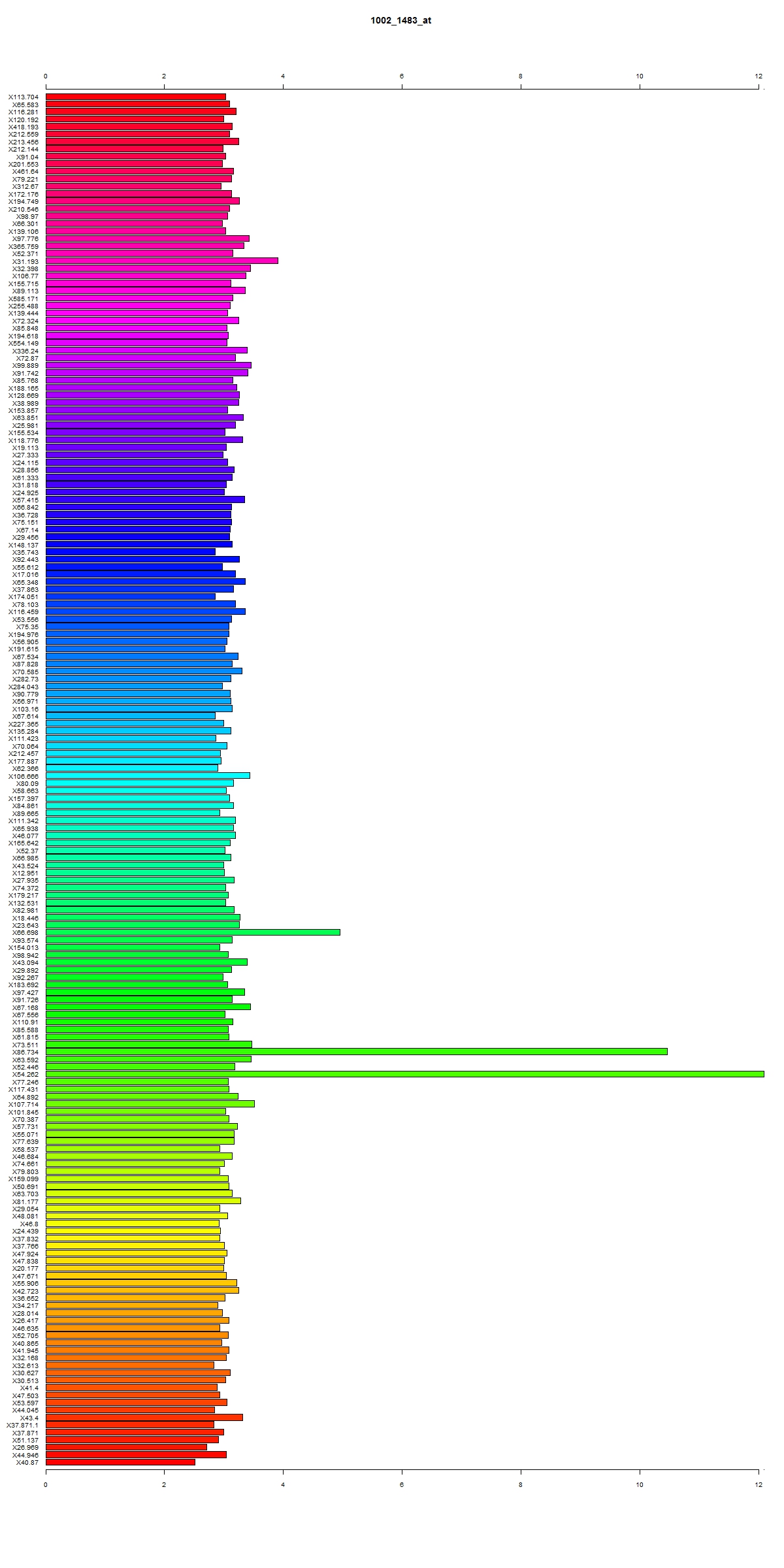784x1568 pixels.
Task: Click tick label 6 on top axis
Action: pyautogui.click(x=402, y=76)
